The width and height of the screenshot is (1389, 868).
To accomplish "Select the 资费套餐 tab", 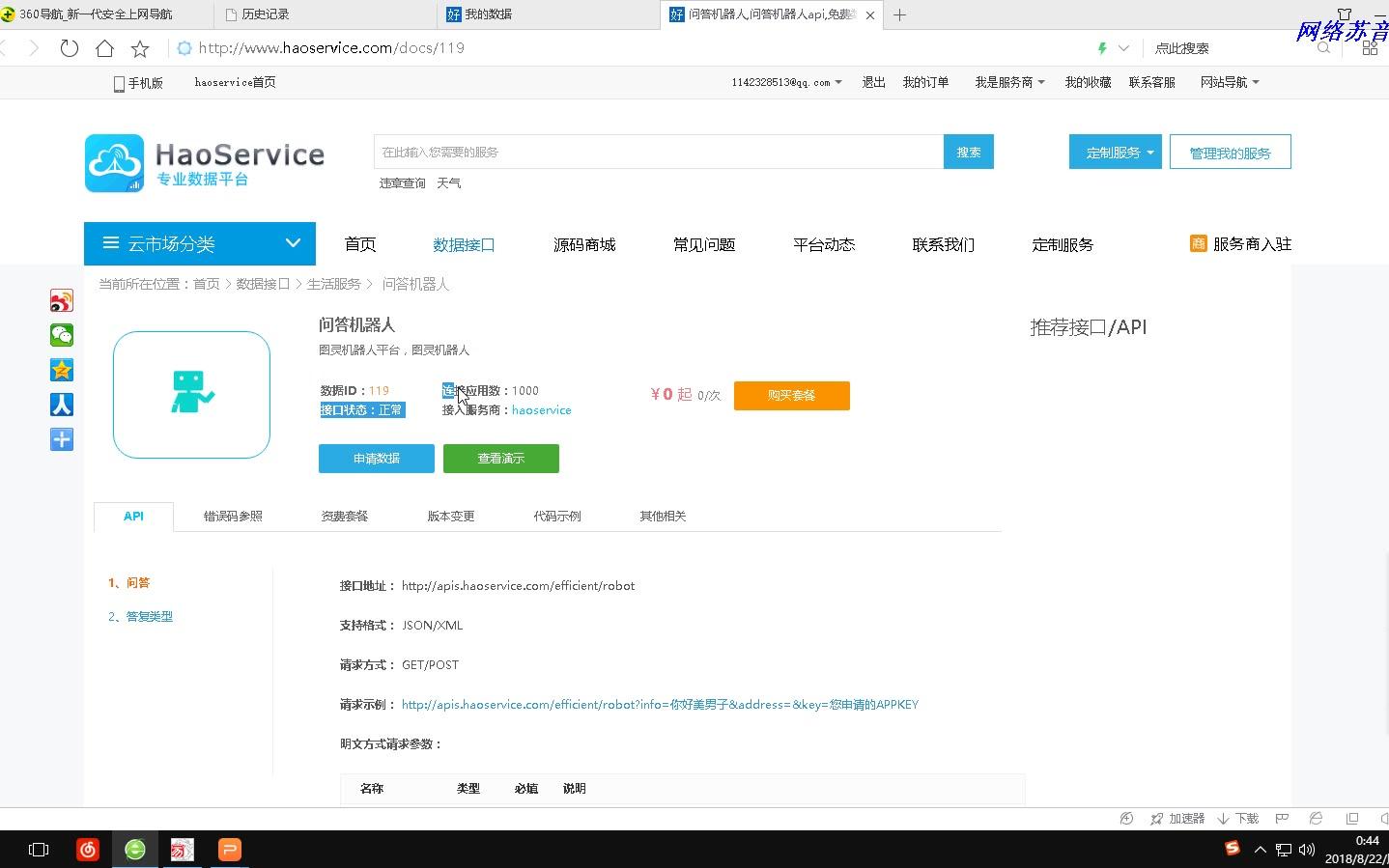I will (x=345, y=516).
